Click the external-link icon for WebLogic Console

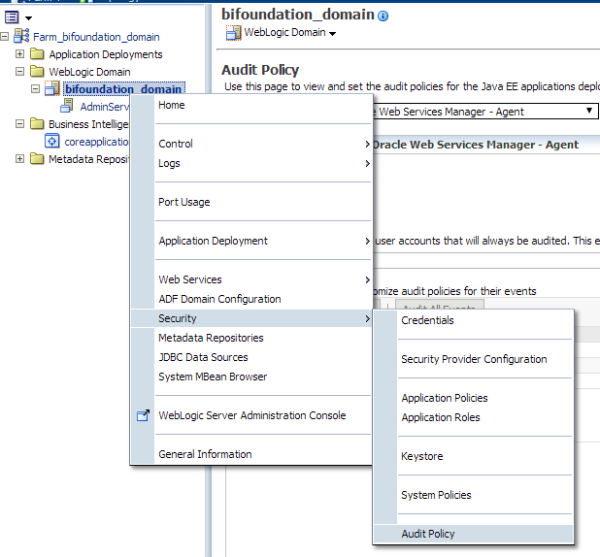(143, 415)
